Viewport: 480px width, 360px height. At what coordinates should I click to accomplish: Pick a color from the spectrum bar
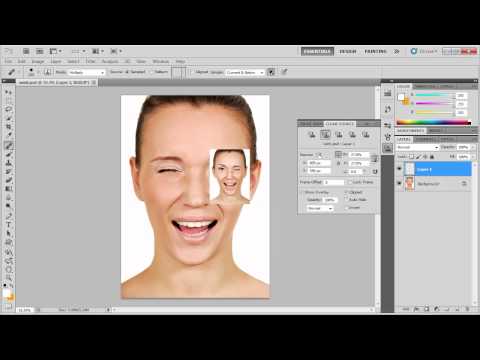tap(433, 122)
